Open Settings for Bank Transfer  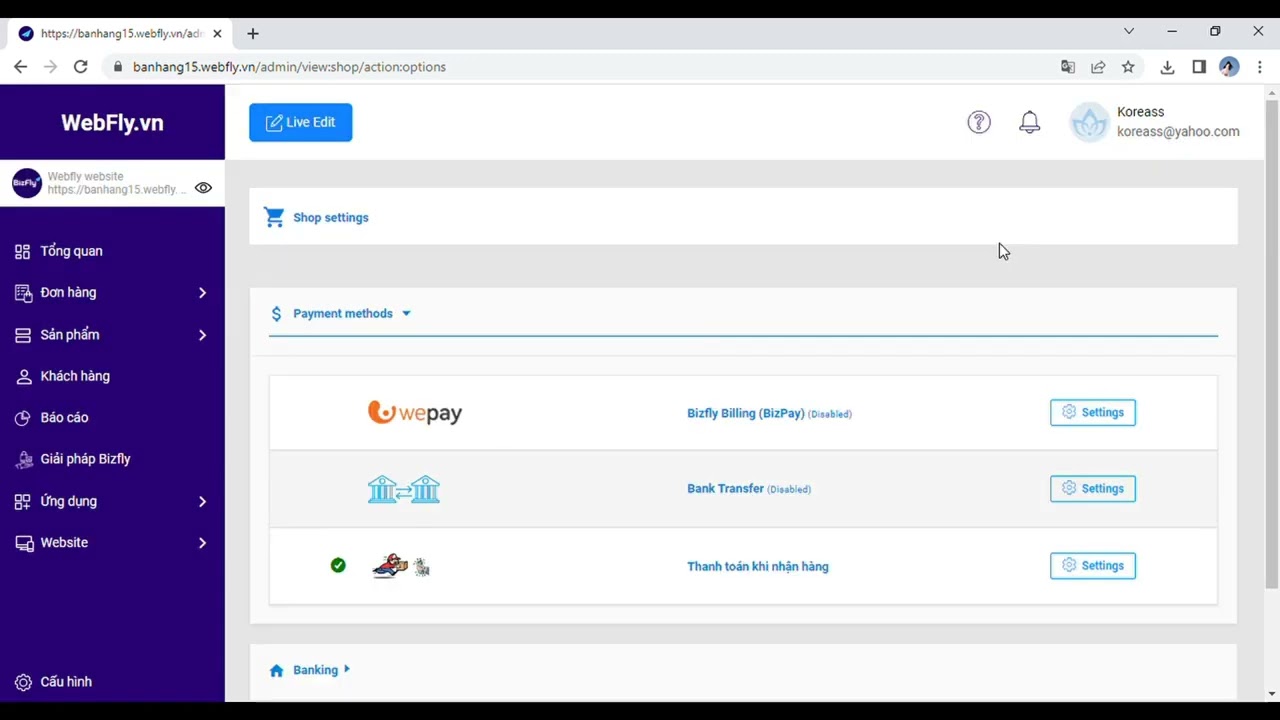pyautogui.click(x=1092, y=489)
